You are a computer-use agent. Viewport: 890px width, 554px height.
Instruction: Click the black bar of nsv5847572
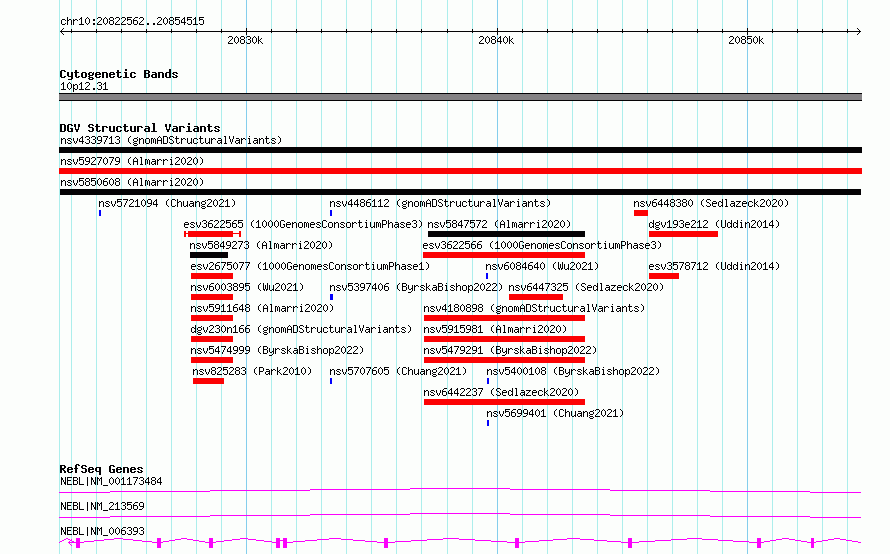(506, 234)
